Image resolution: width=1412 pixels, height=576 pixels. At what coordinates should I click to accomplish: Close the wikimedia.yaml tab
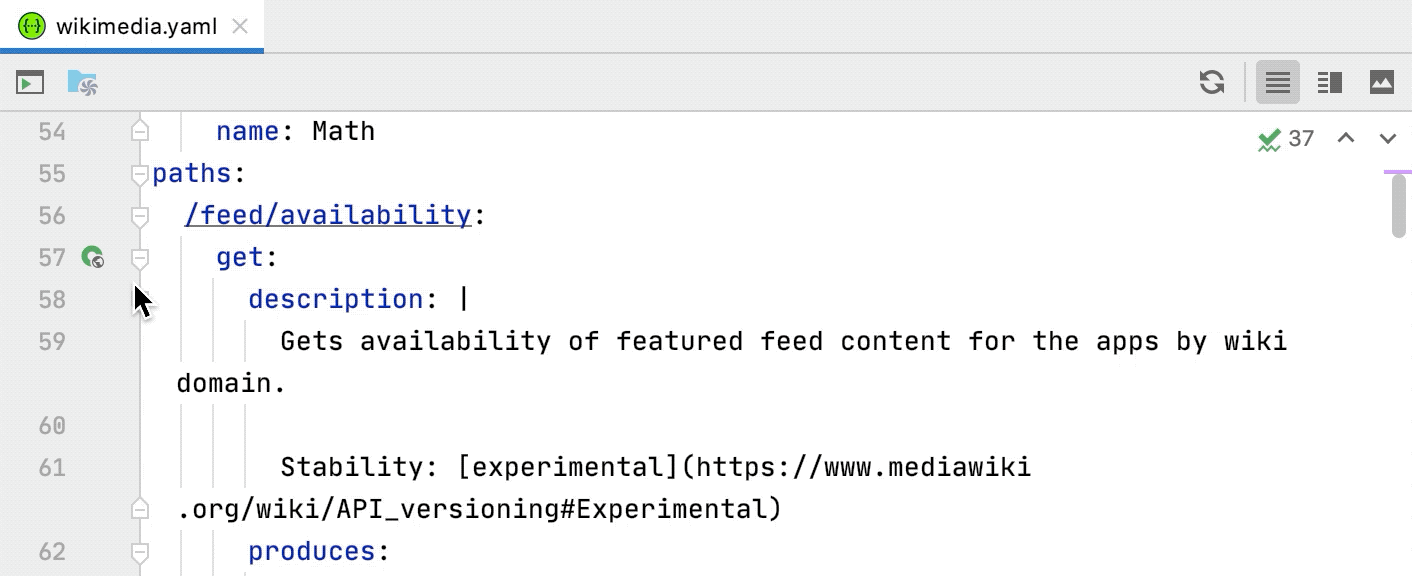click(x=239, y=27)
